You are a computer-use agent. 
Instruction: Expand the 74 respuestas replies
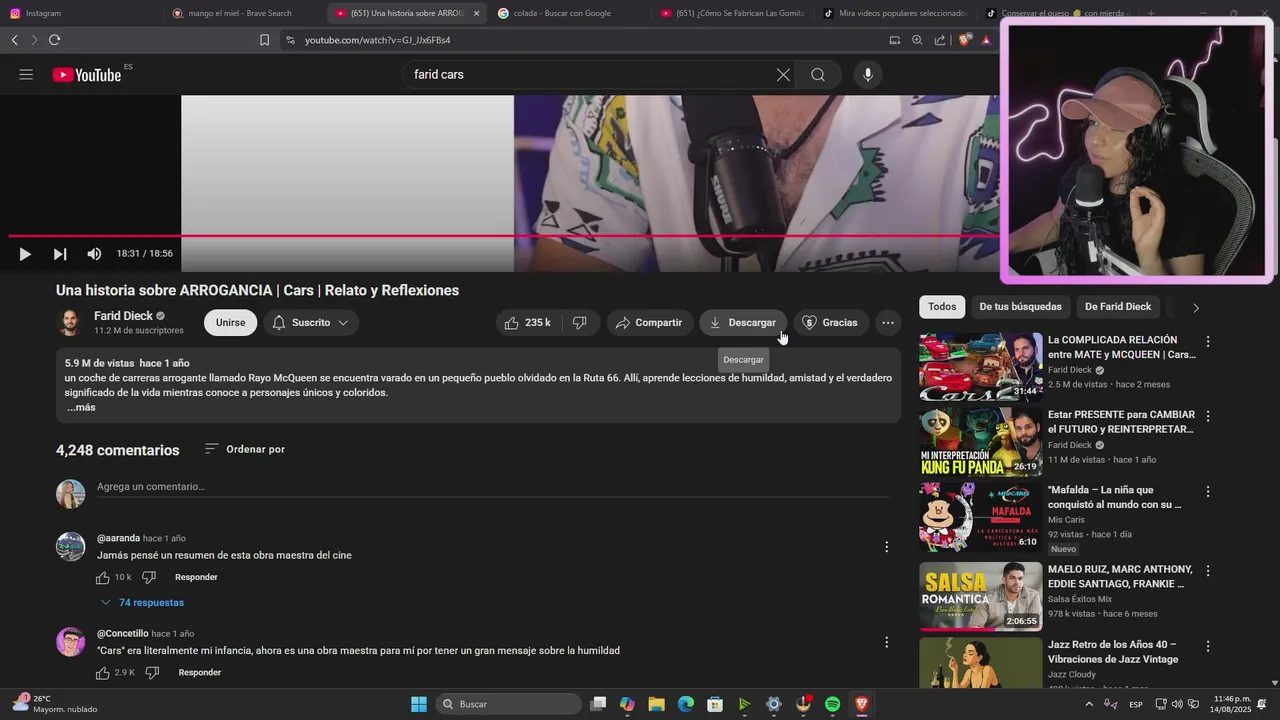pyautogui.click(x=141, y=603)
